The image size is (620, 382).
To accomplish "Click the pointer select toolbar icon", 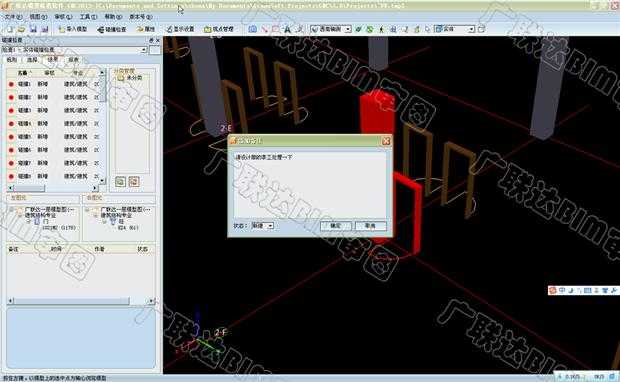I will tap(427, 29).
